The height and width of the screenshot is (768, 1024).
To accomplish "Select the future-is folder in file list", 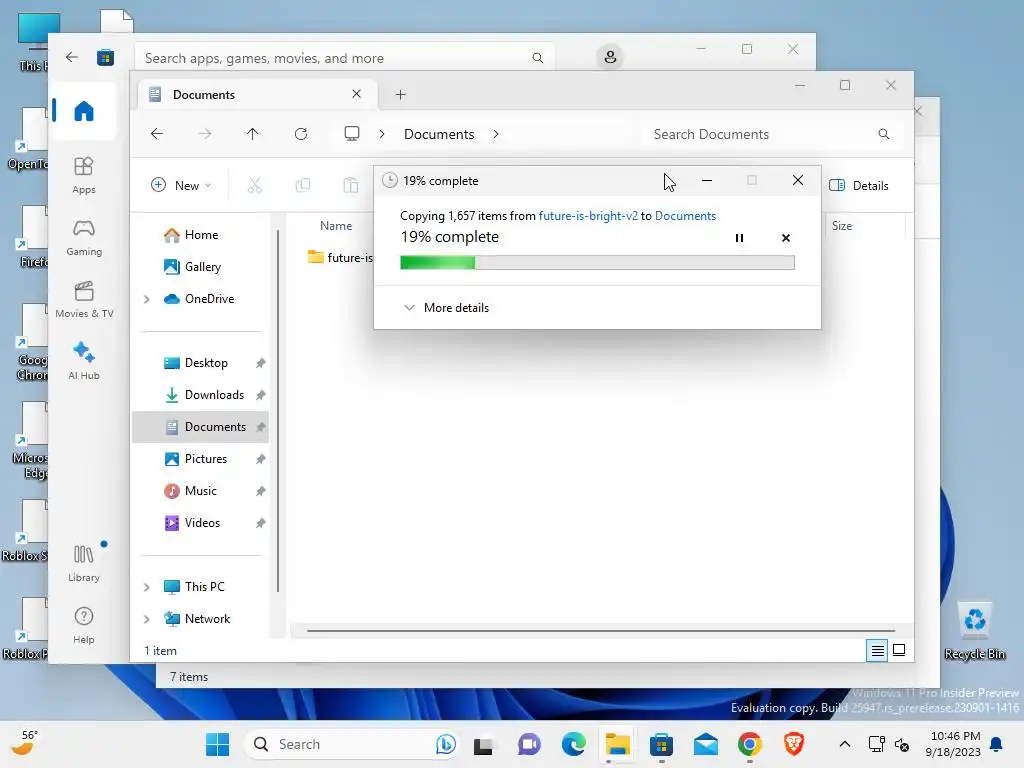I will click(x=340, y=257).
